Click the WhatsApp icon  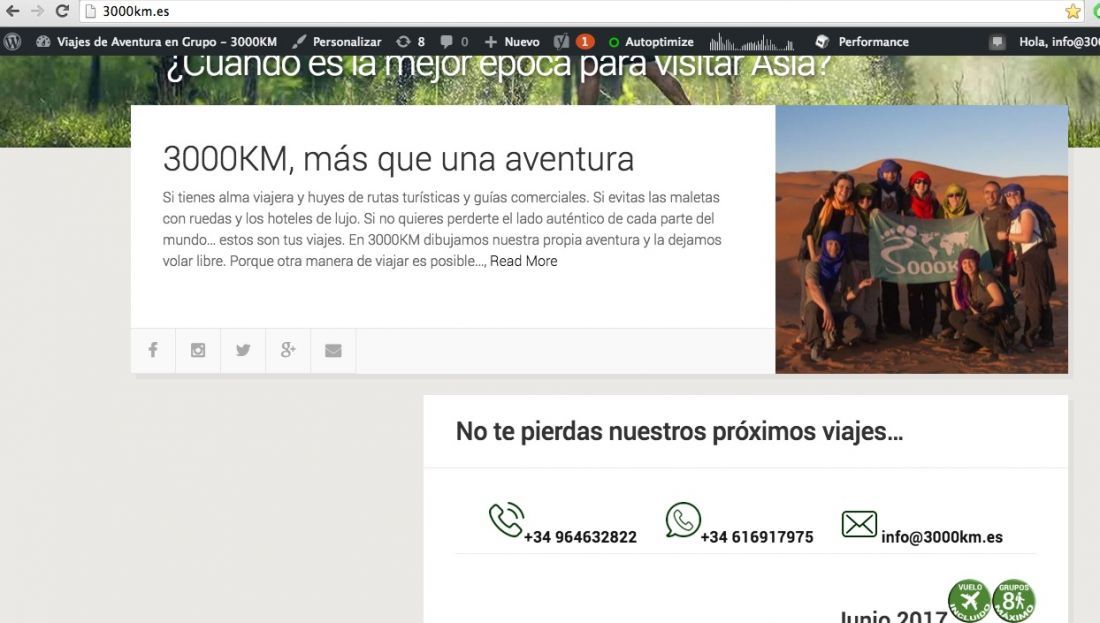point(683,520)
